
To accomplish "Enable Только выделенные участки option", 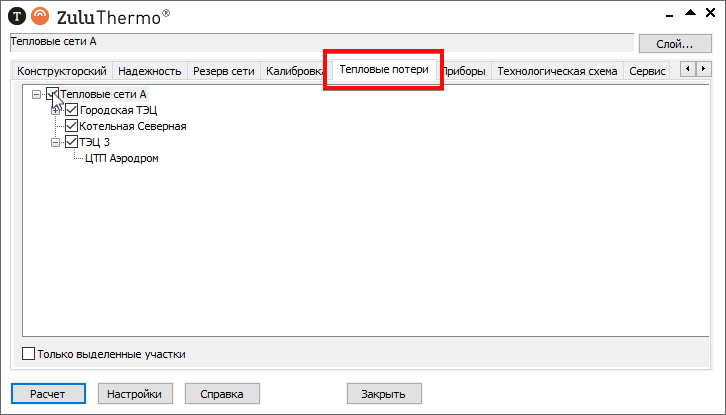I will coord(28,353).
